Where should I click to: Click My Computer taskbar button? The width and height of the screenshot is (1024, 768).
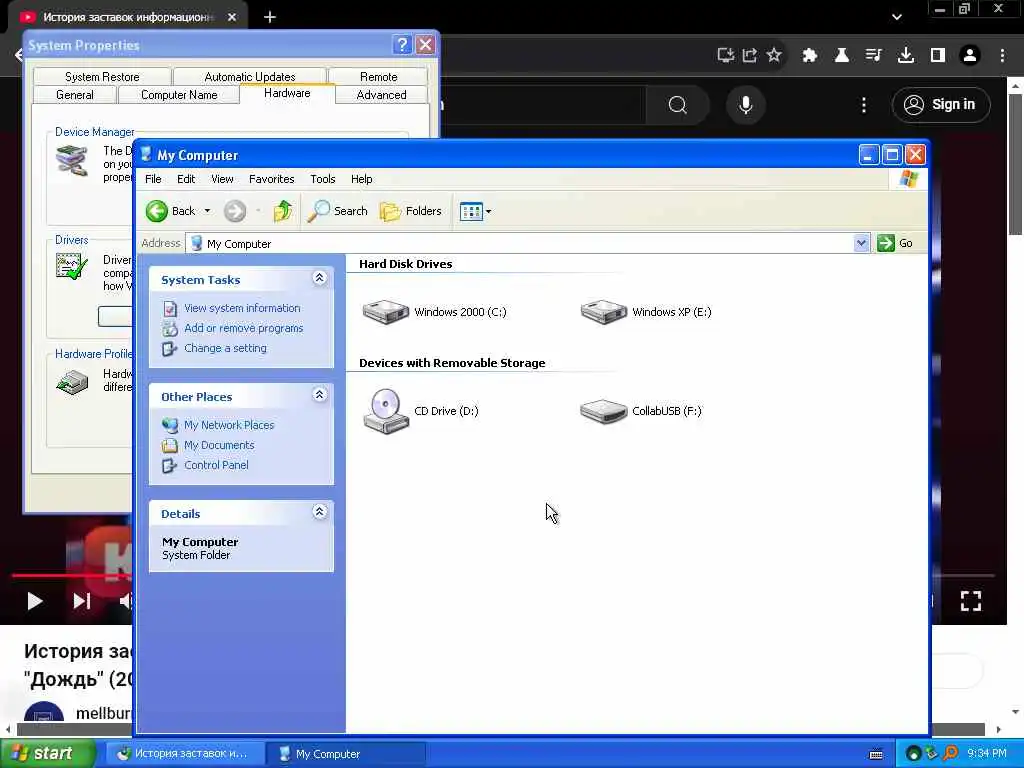(346, 754)
